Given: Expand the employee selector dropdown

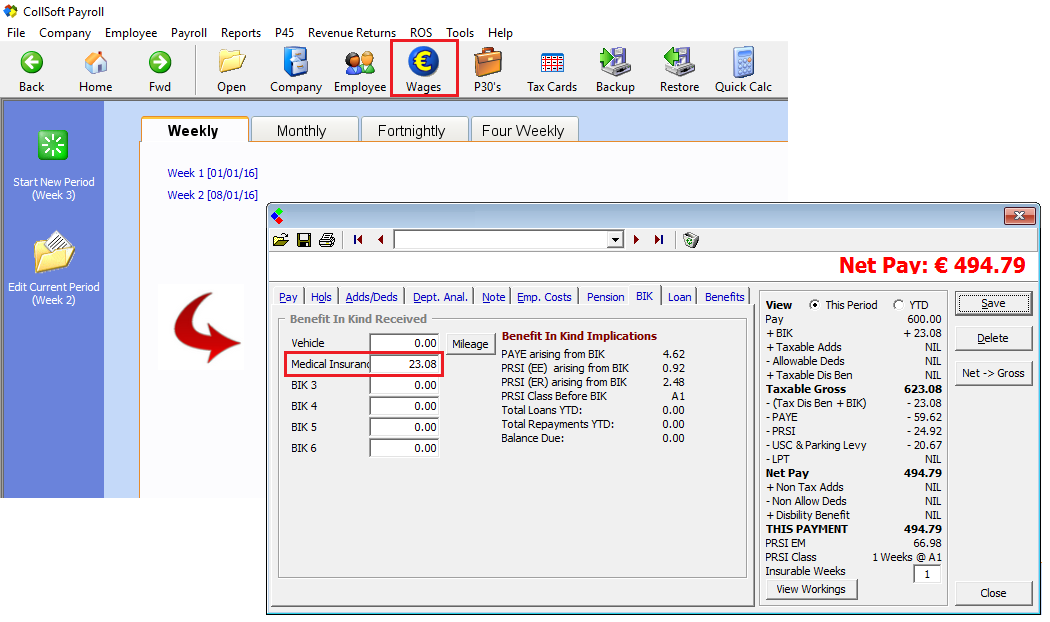Looking at the screenshot, I should point(615,240).
